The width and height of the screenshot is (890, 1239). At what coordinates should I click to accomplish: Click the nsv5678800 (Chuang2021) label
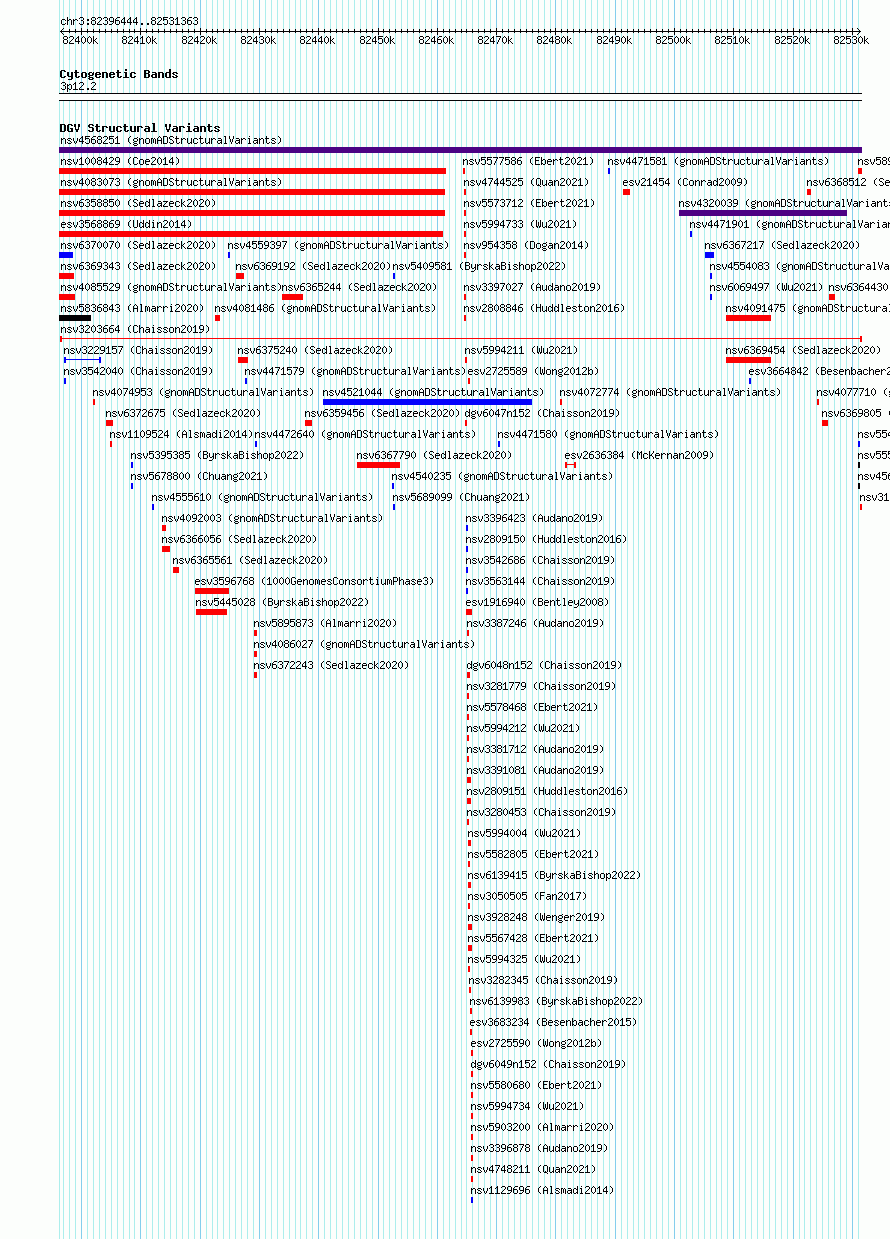click(x=199, y=476)
